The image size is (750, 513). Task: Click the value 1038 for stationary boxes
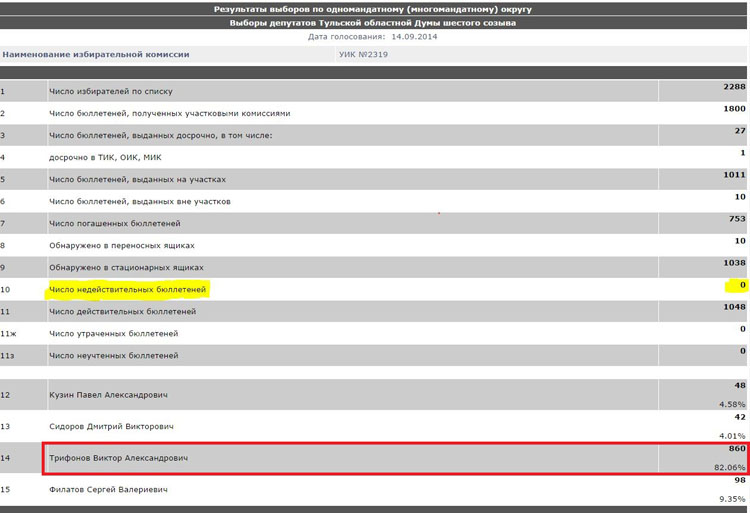pyautogui.click(x=734, y=263)
